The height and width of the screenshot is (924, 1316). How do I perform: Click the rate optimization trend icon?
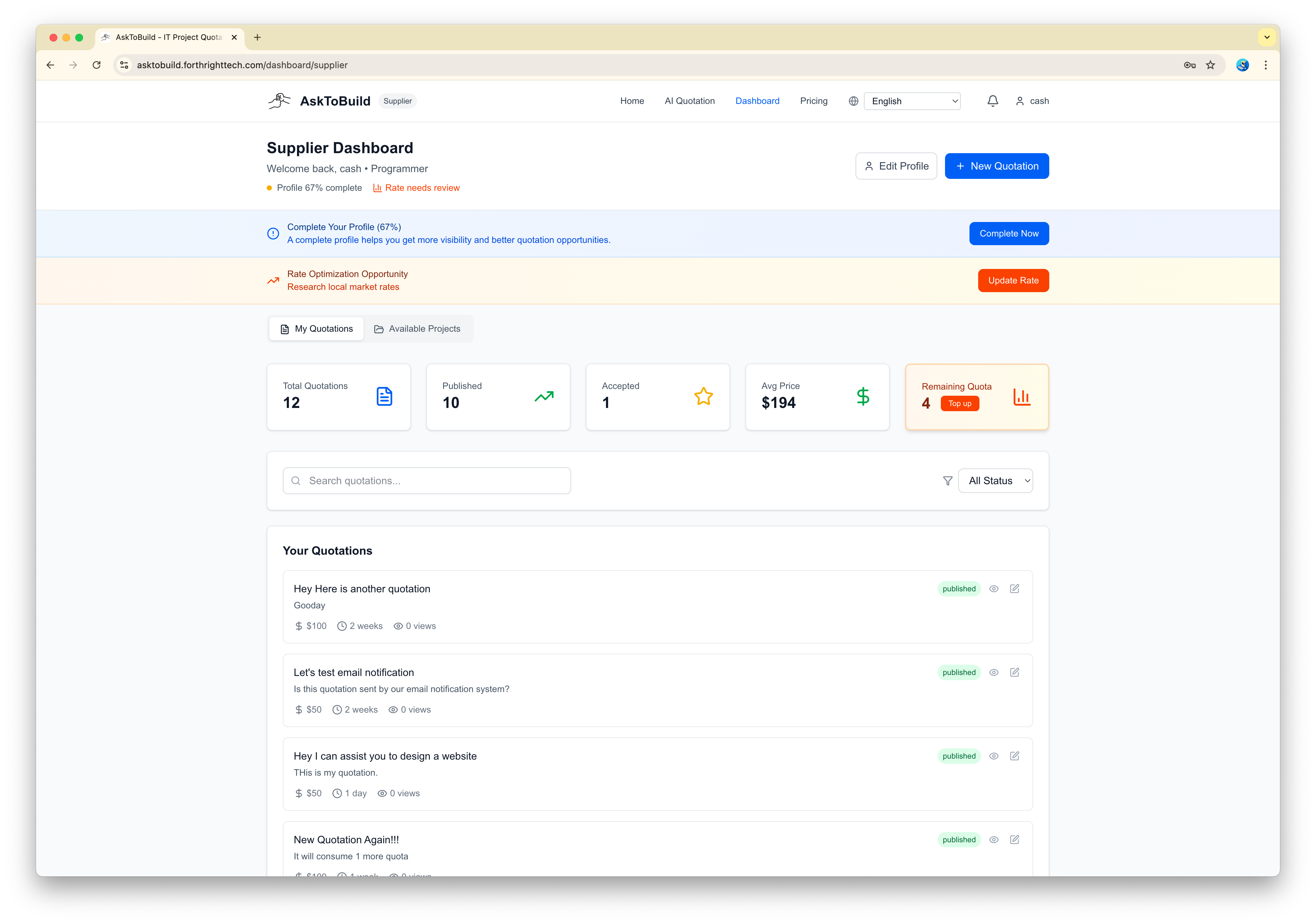pos(273,280)
